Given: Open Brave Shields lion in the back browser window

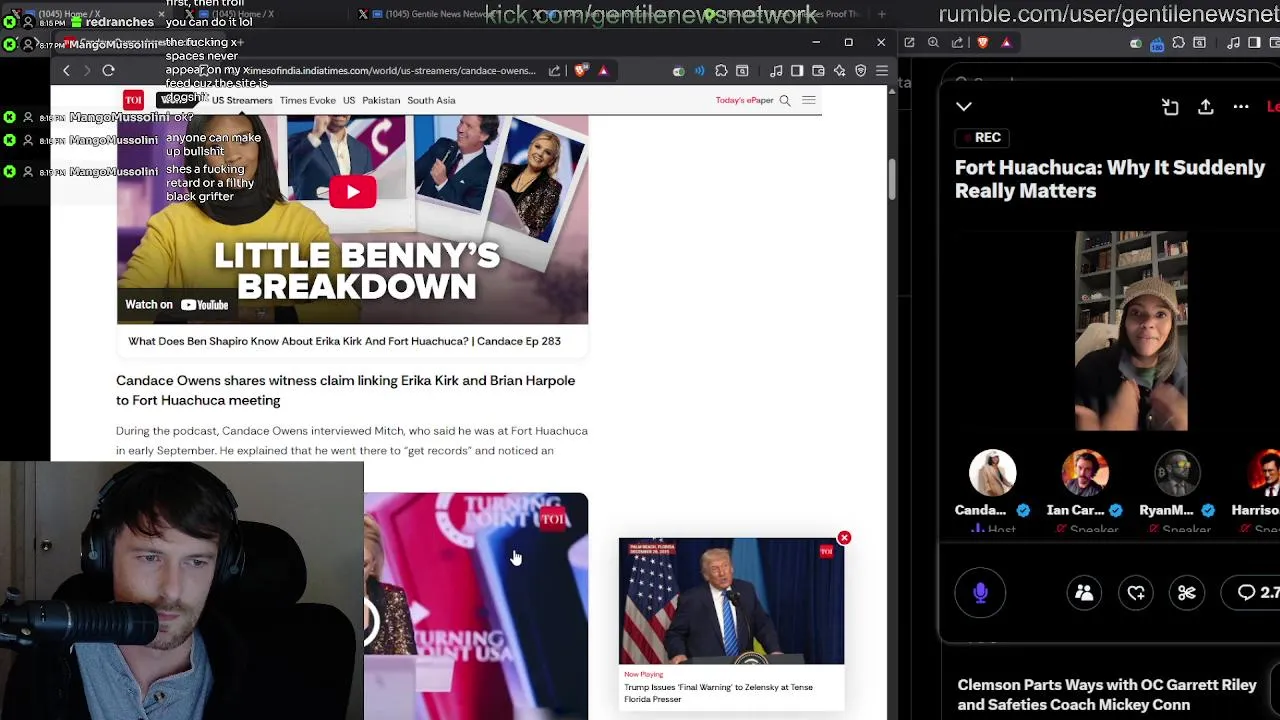Looking at the screenshot, I should point(983,43).
